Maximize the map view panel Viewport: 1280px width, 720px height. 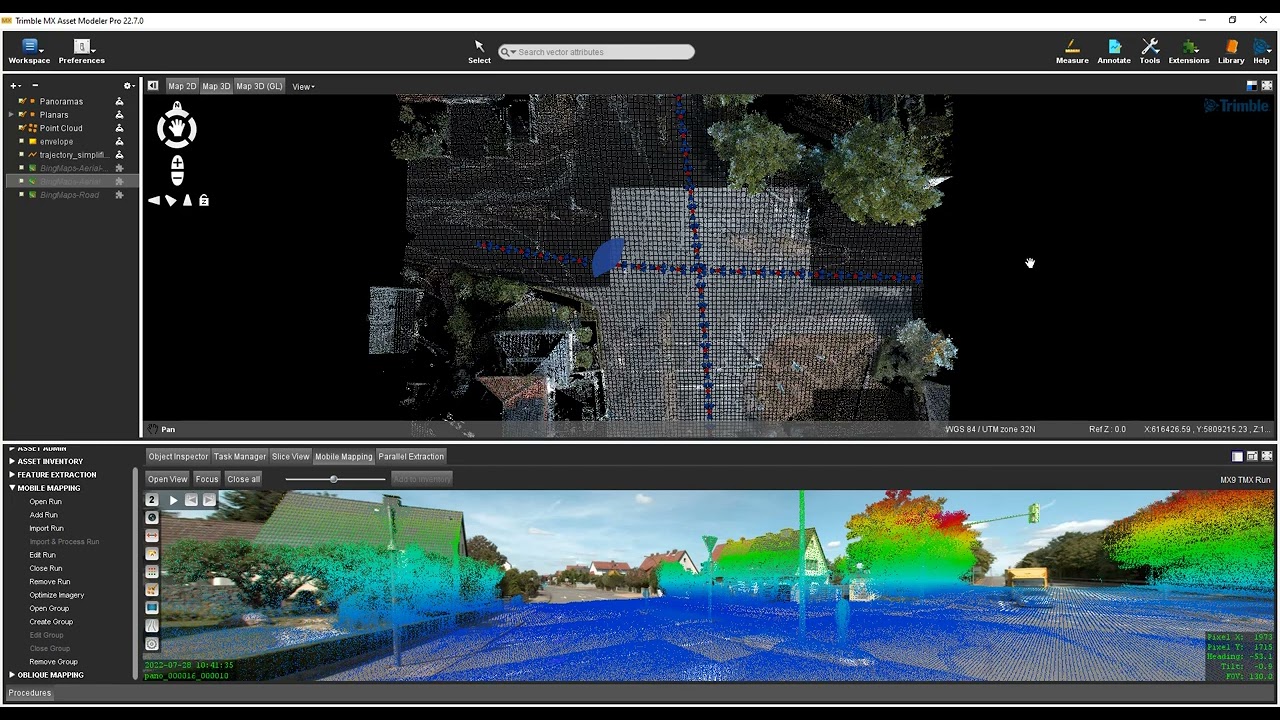(x=1267, y=86)
